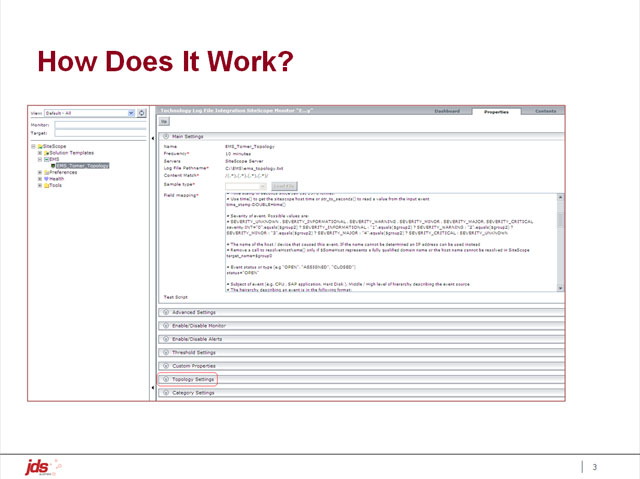Viewport: 640px width, 479px height.
Task: Collapse the Main Settings section
Action: tap(166, 136)
